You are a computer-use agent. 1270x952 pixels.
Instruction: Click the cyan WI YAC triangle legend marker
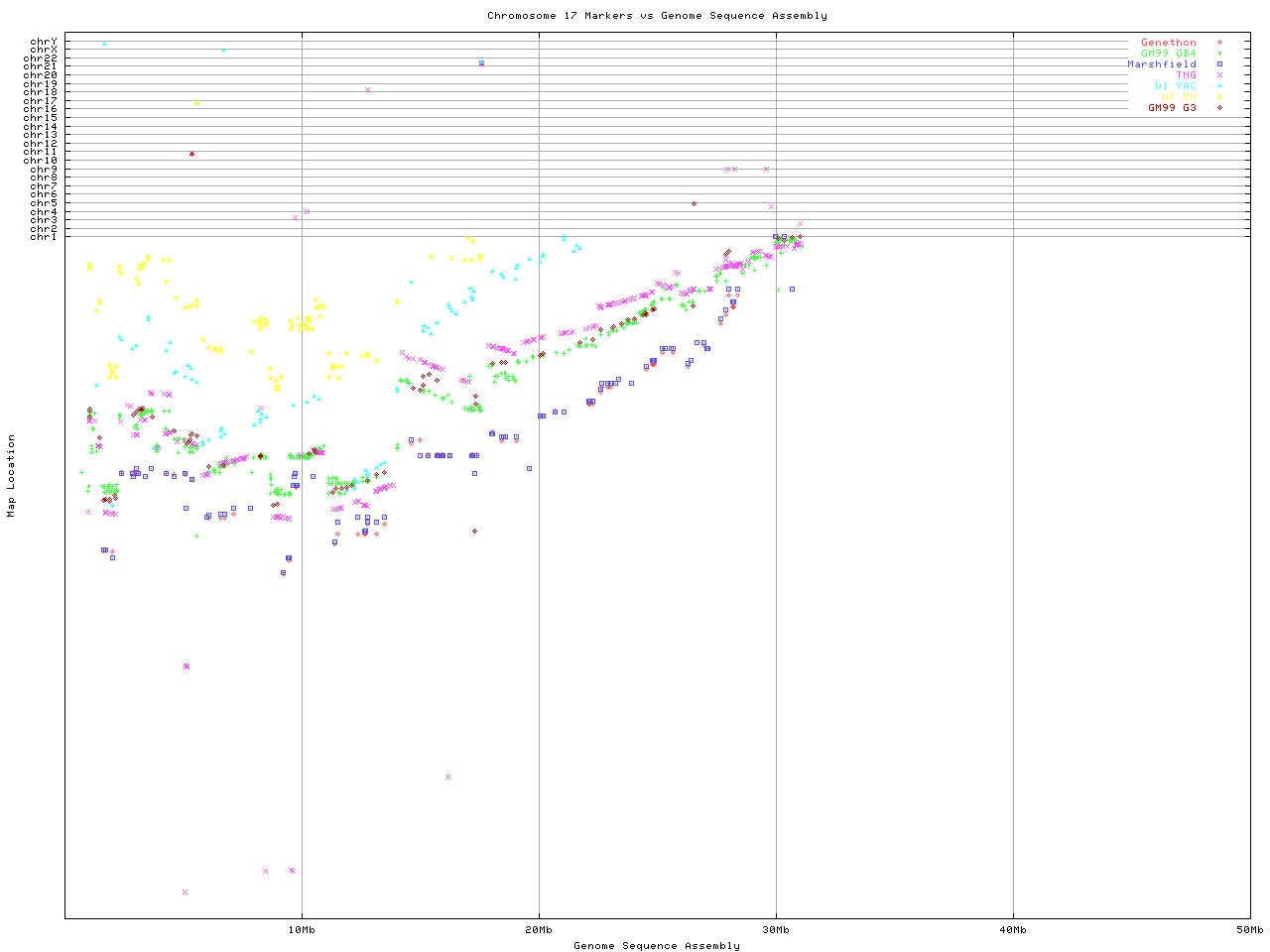coord(1219,86)
